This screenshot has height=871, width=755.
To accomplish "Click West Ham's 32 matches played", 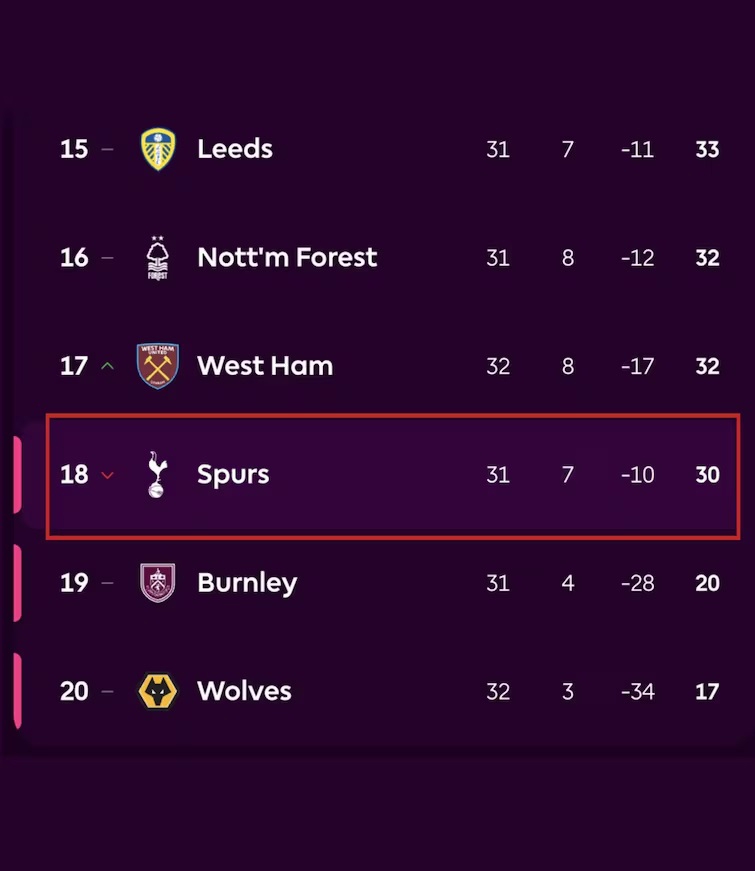I will 498,366.
